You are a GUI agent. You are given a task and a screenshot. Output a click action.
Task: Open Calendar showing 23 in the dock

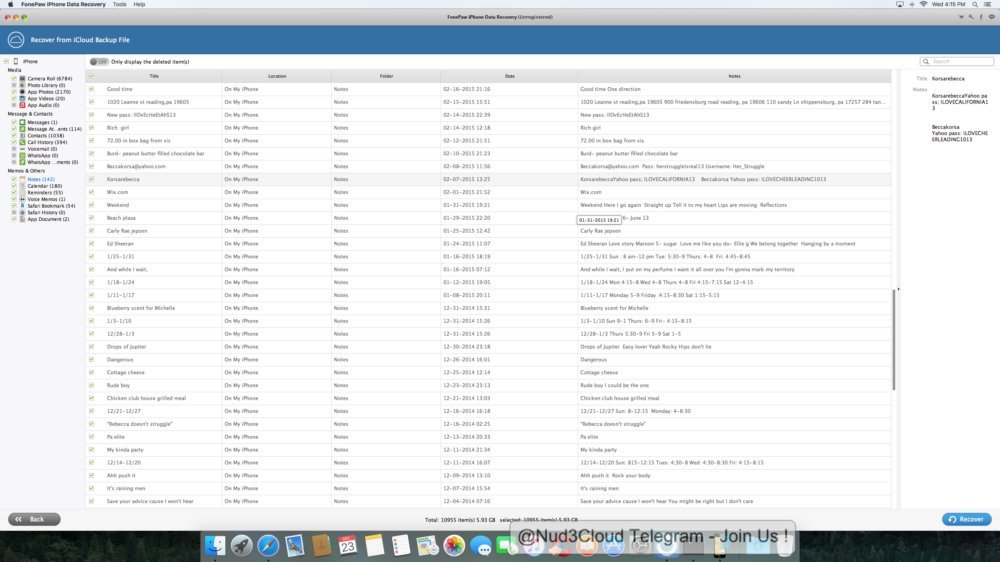click(348, 545)
